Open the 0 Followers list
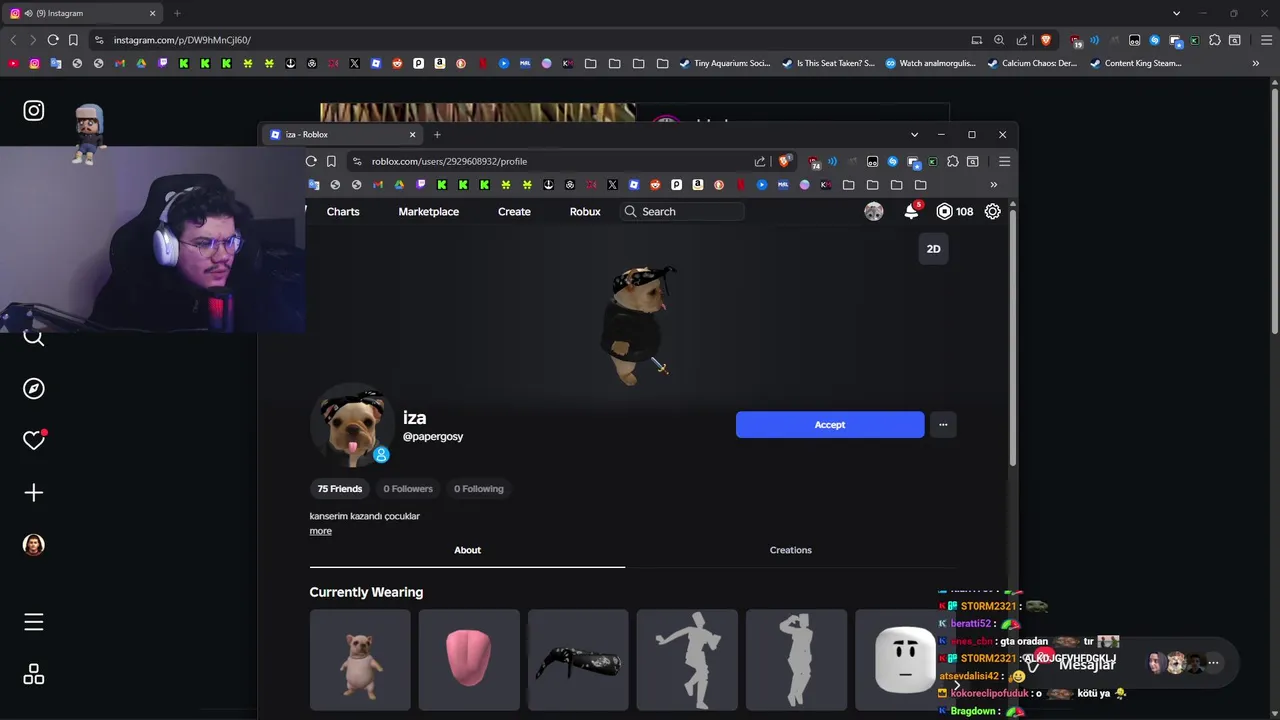This screenshot has height=720, width=1280. click(x=408, y=489)
